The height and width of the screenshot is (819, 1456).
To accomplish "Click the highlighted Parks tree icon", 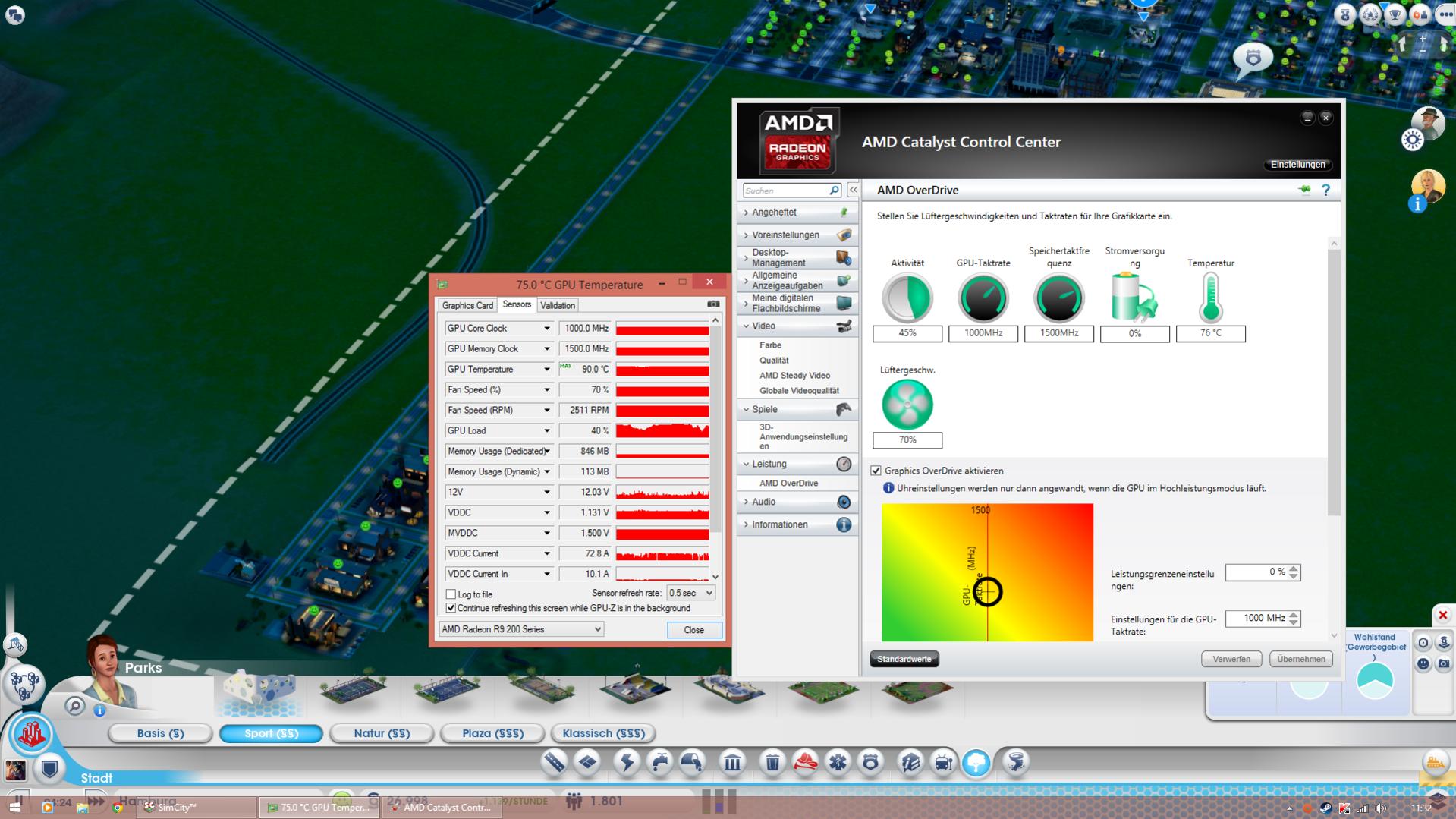I will pyautogui.click(x=976, y=762).
